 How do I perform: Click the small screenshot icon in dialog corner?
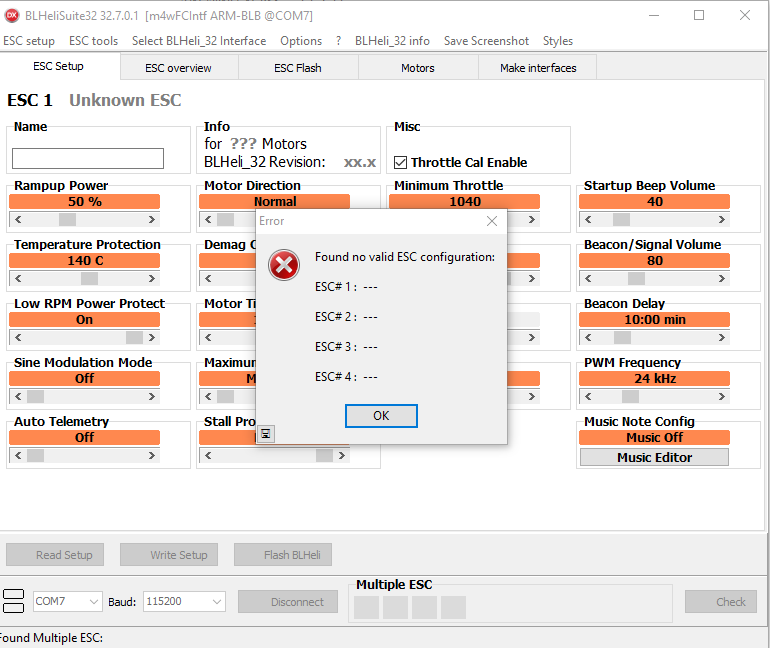(x=266, y=433)
